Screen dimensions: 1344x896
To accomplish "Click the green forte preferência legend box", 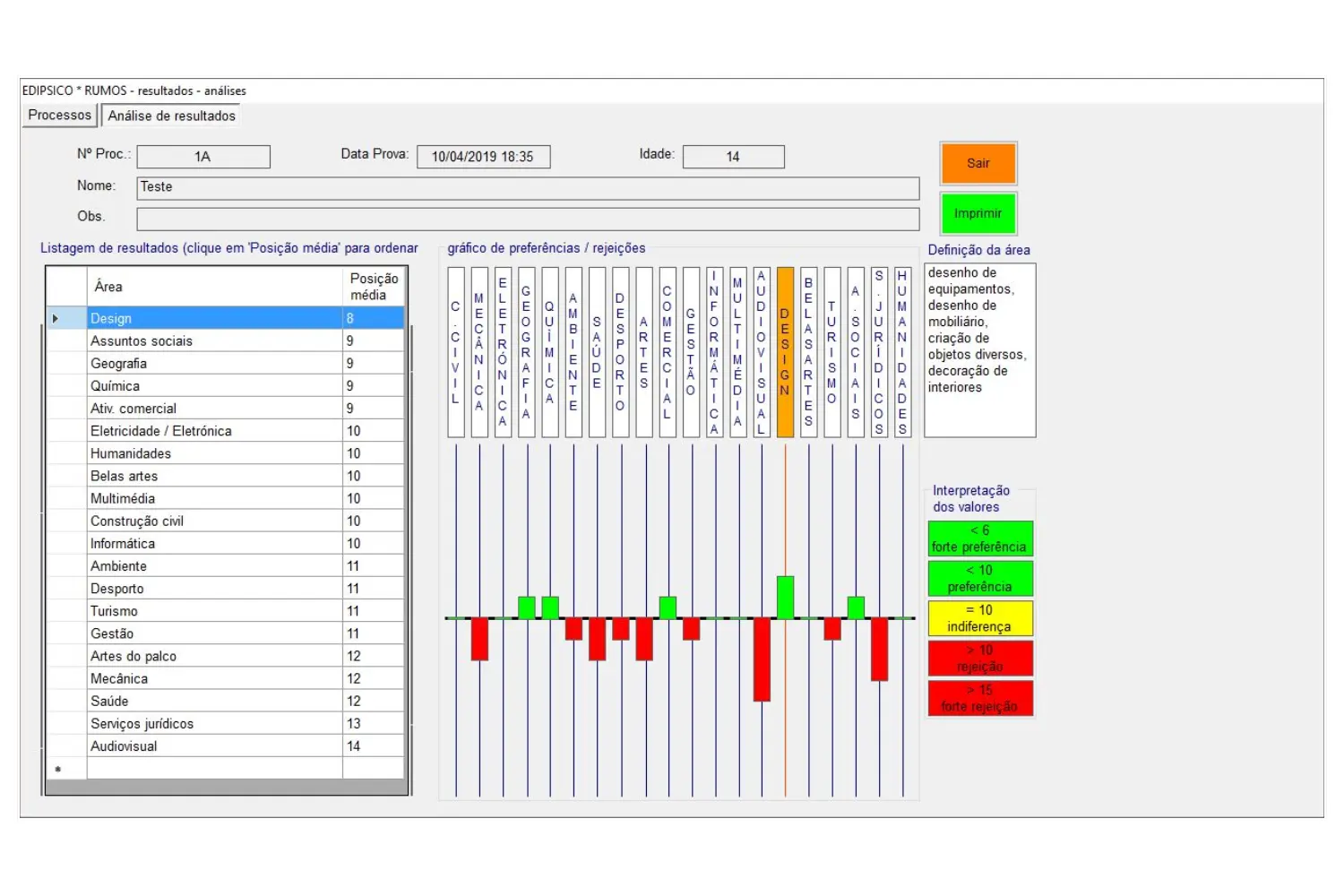I will click(x=980, y=538).
